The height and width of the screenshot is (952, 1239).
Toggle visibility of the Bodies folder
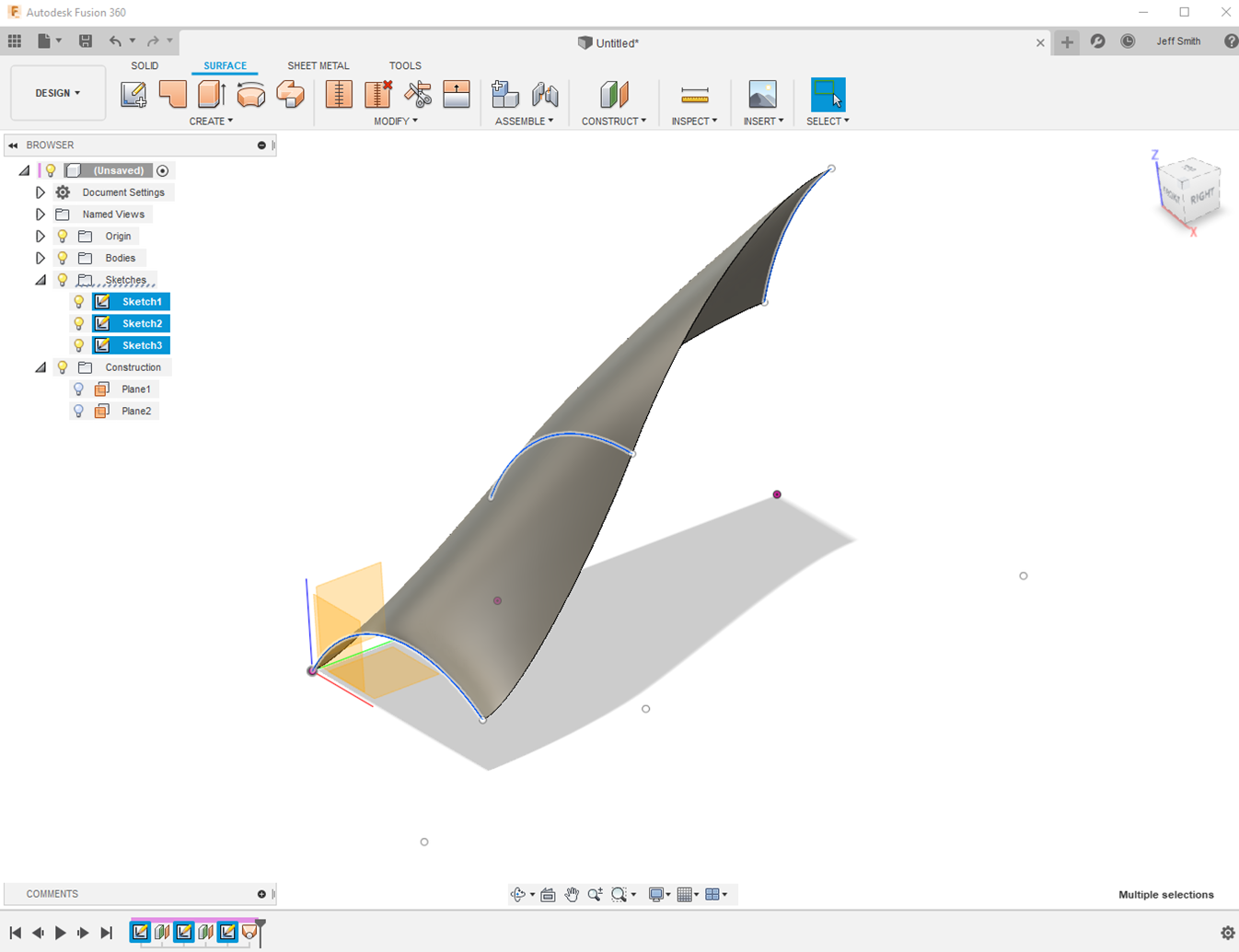click(63, 259)
